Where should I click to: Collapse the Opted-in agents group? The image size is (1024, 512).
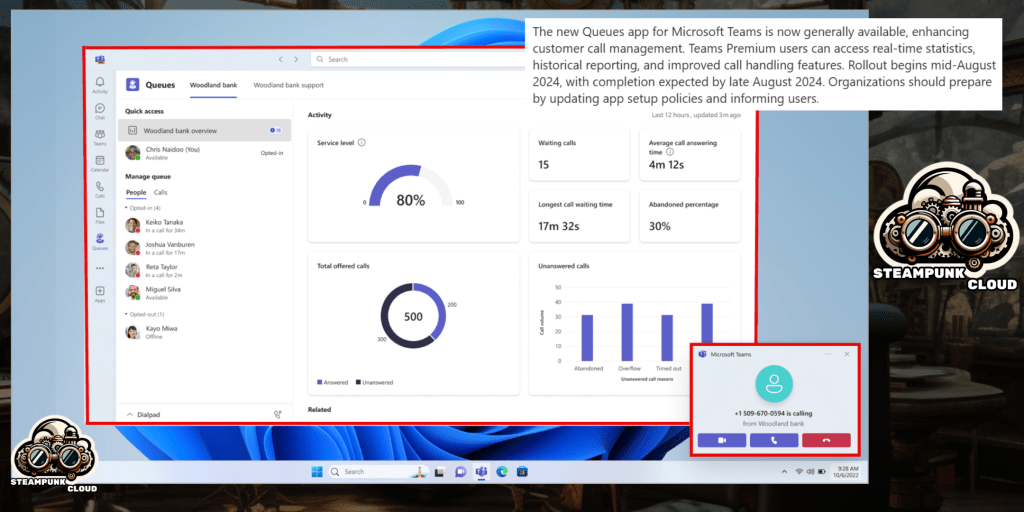click(128, 208)
